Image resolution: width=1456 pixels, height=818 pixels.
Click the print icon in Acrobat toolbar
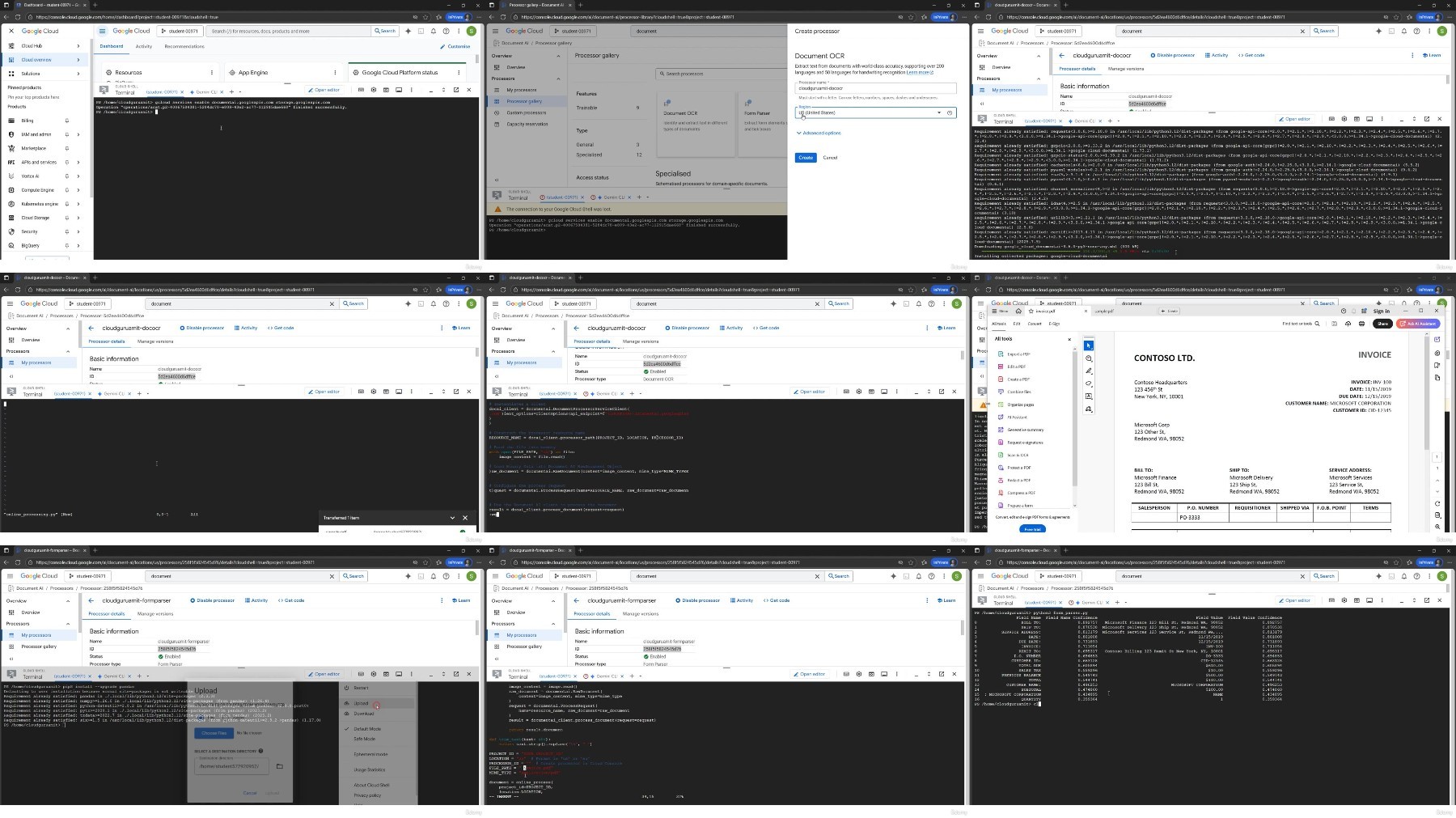pyautogui.click(x=1361, y=324)
